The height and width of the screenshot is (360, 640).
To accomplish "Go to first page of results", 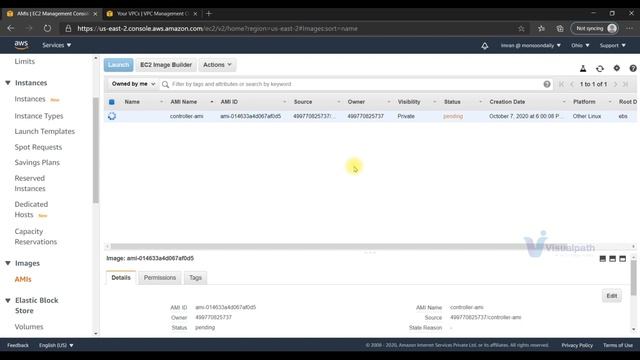I will point(561,84).
